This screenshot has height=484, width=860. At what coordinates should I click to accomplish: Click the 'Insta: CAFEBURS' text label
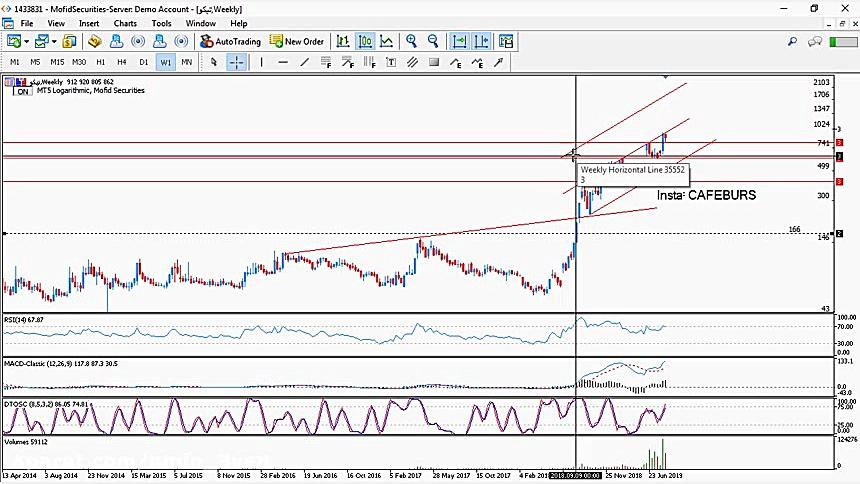[x=706, y=195]
